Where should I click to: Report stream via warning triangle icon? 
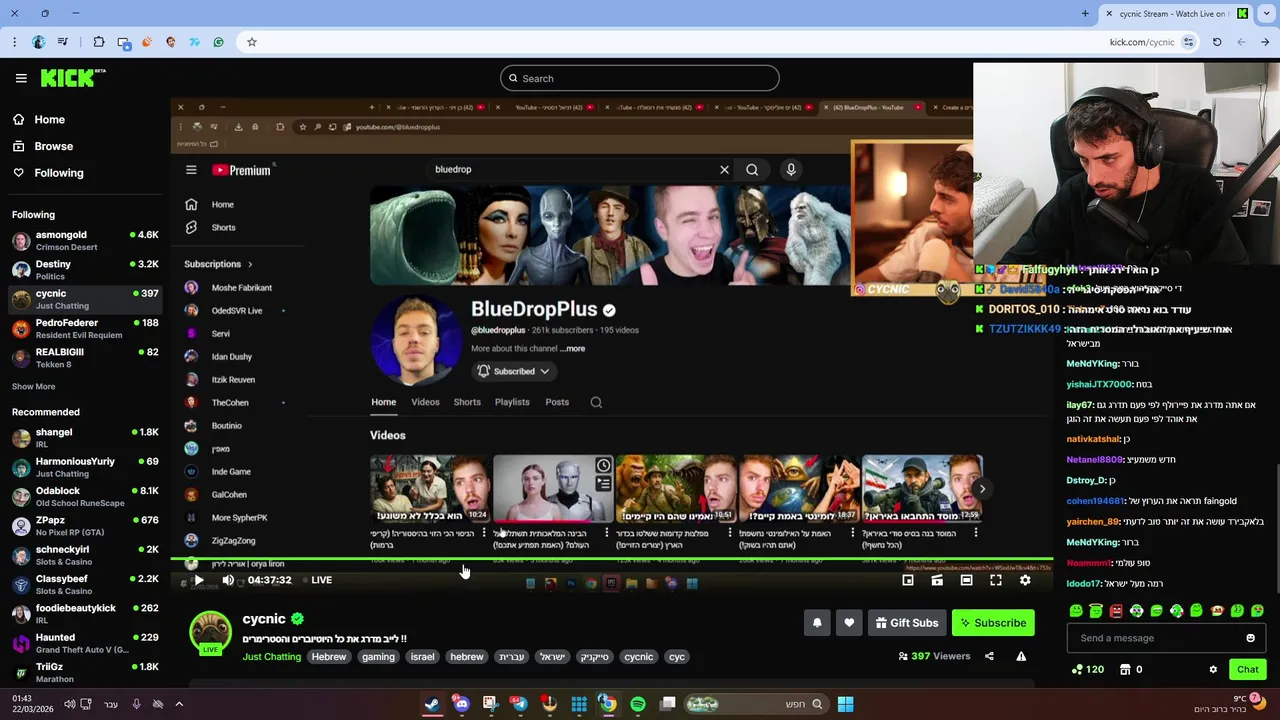pyautogui.click(x=1021, y=656)
